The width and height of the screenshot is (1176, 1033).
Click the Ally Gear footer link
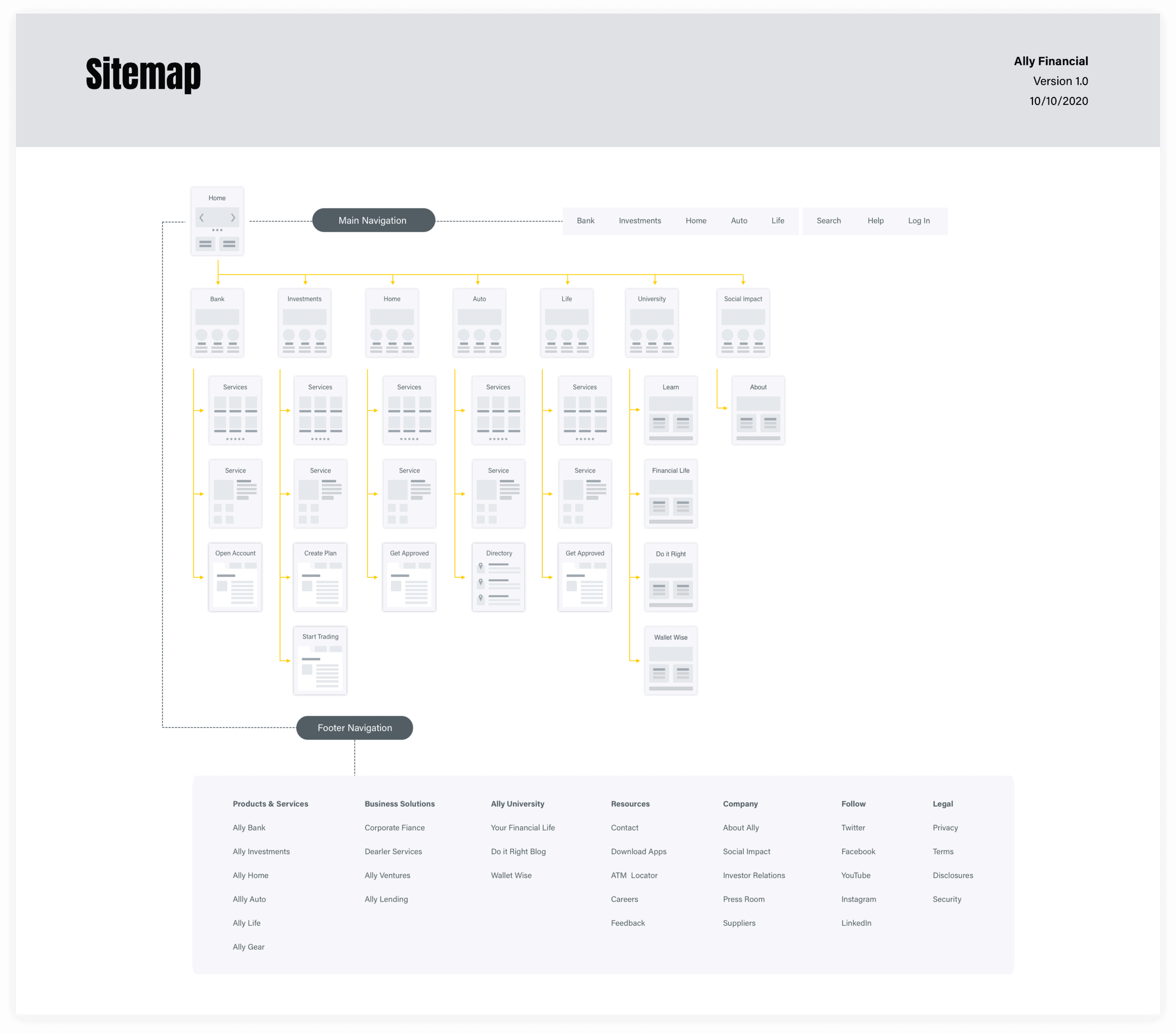pyautogui.click(x=248, y=946)
